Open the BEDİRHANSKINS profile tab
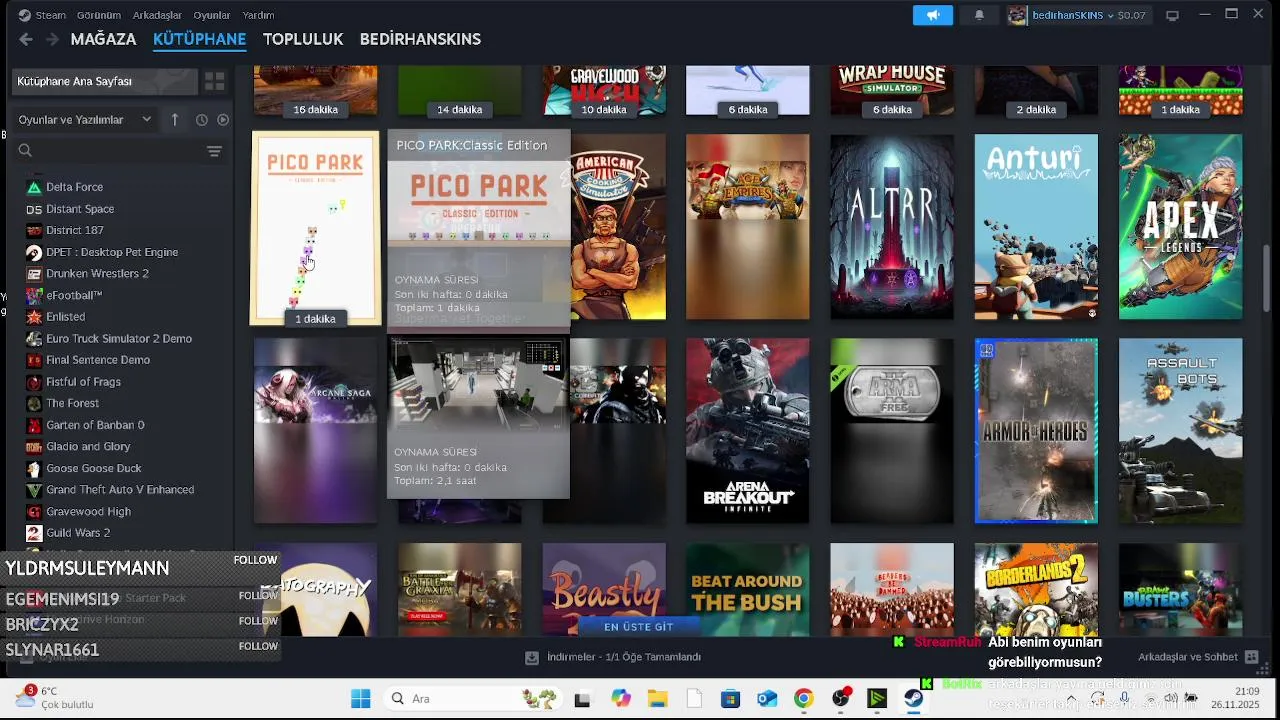 (x=420, y=39)
